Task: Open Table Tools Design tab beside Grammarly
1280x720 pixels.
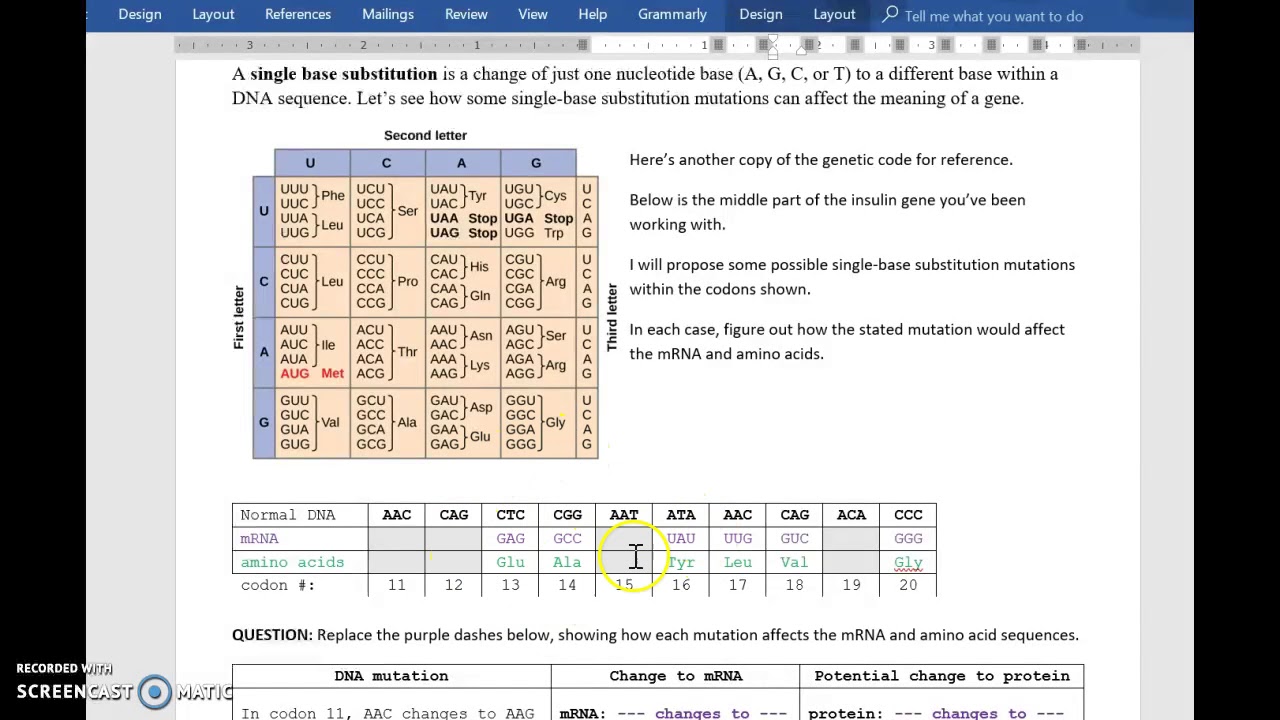Action: pos(761,15)
